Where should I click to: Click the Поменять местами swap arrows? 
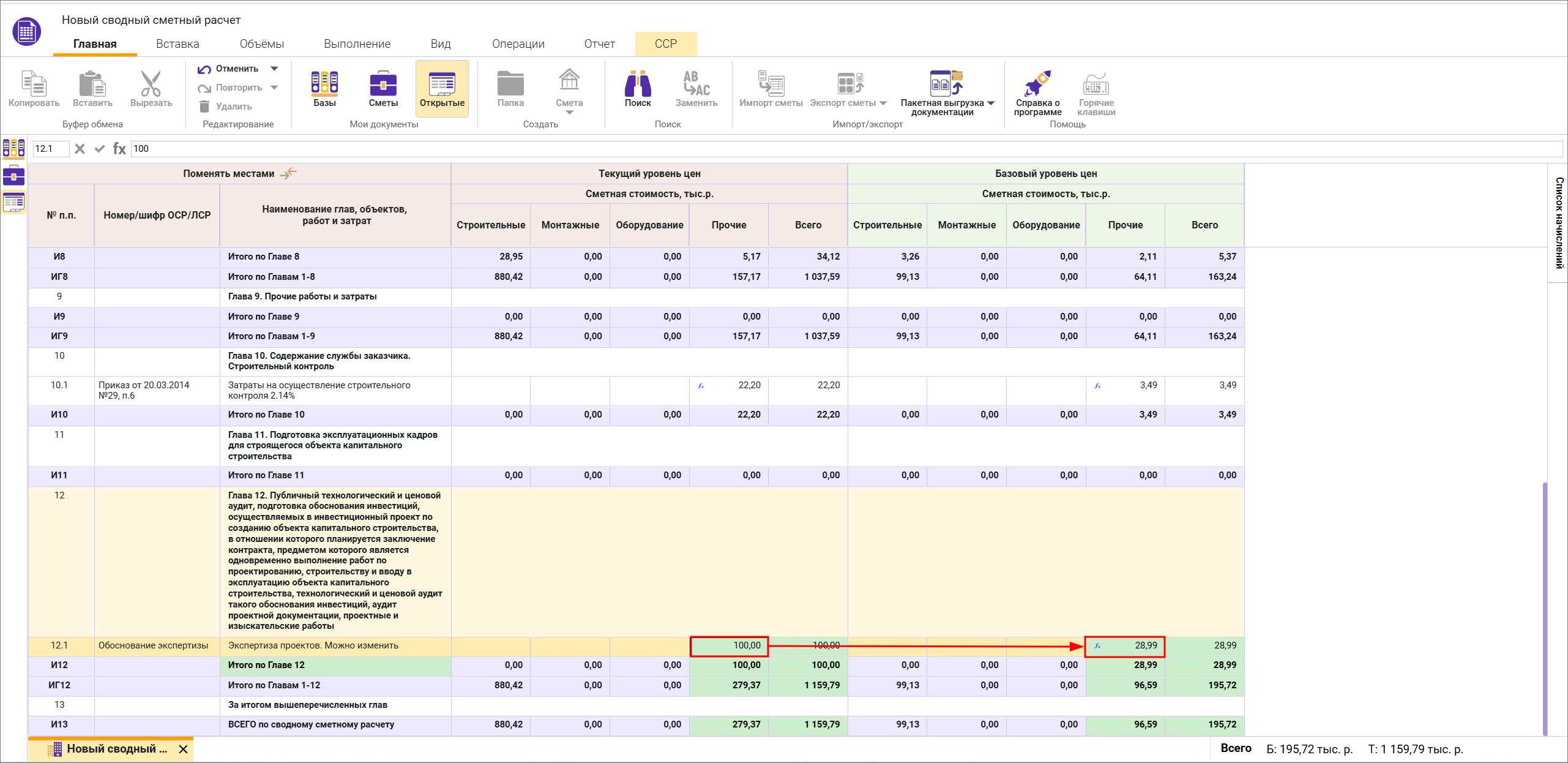coord(288,173)
